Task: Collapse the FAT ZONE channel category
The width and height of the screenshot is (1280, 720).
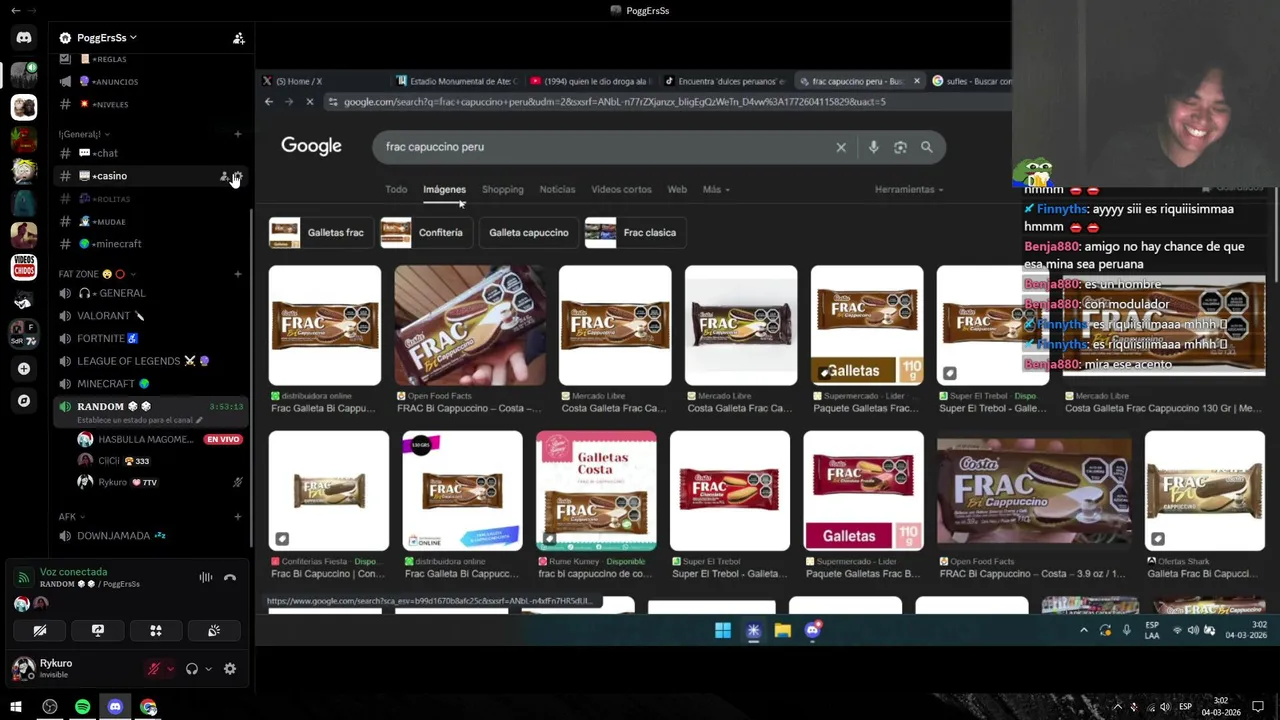Action: point(97,274)
